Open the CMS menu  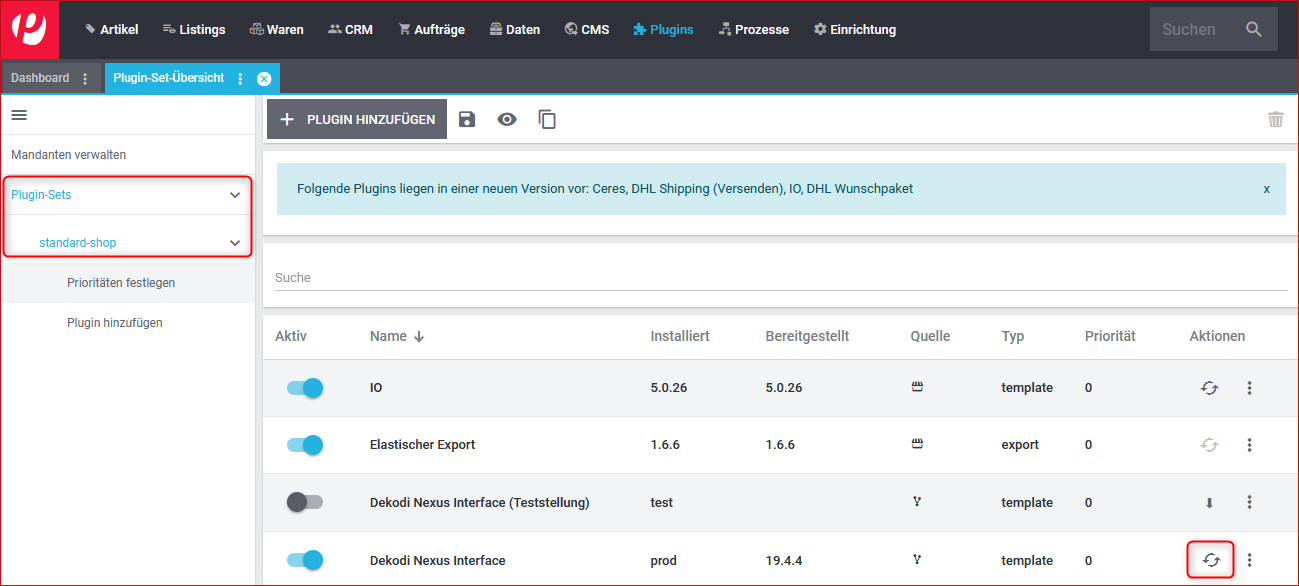point(586,30)
